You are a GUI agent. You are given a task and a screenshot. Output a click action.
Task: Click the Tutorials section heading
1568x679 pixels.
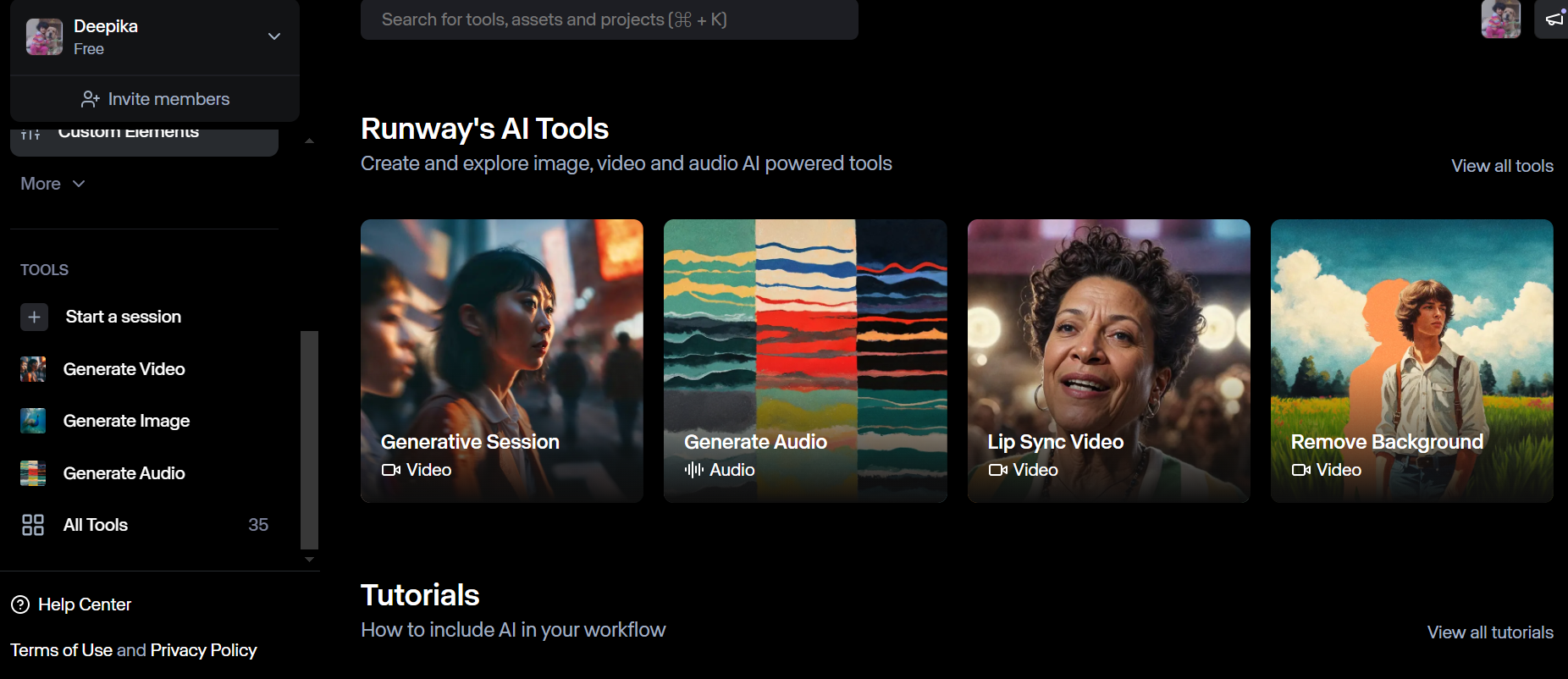tap(420, 595)
